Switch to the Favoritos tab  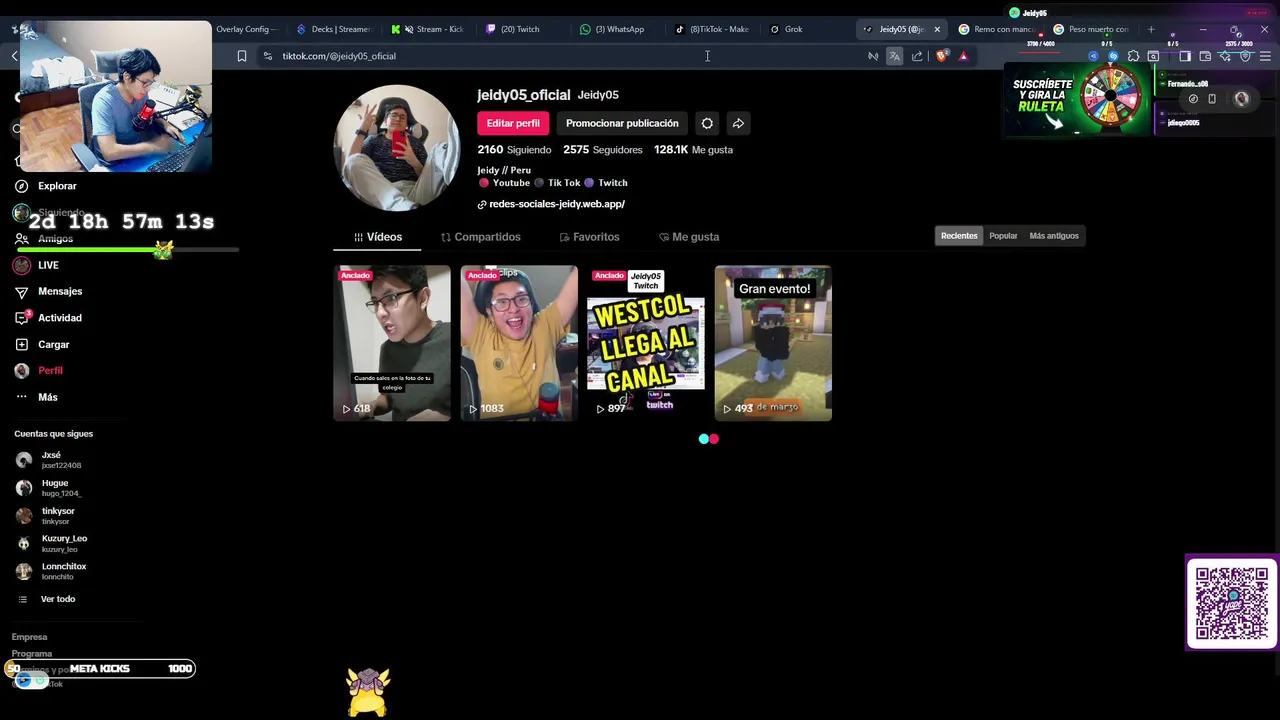(590, 237)
